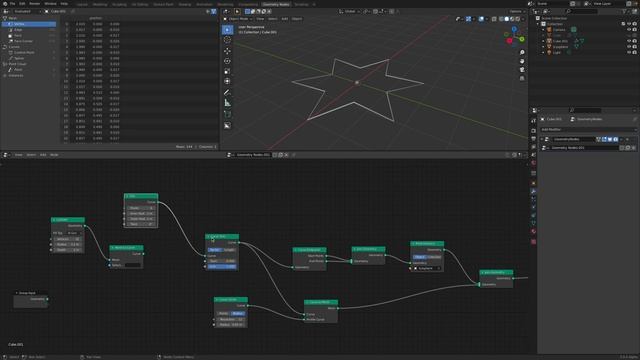Select the 3D Cursor tool
The image size is (640, 360).
click(x=227, y=40)
